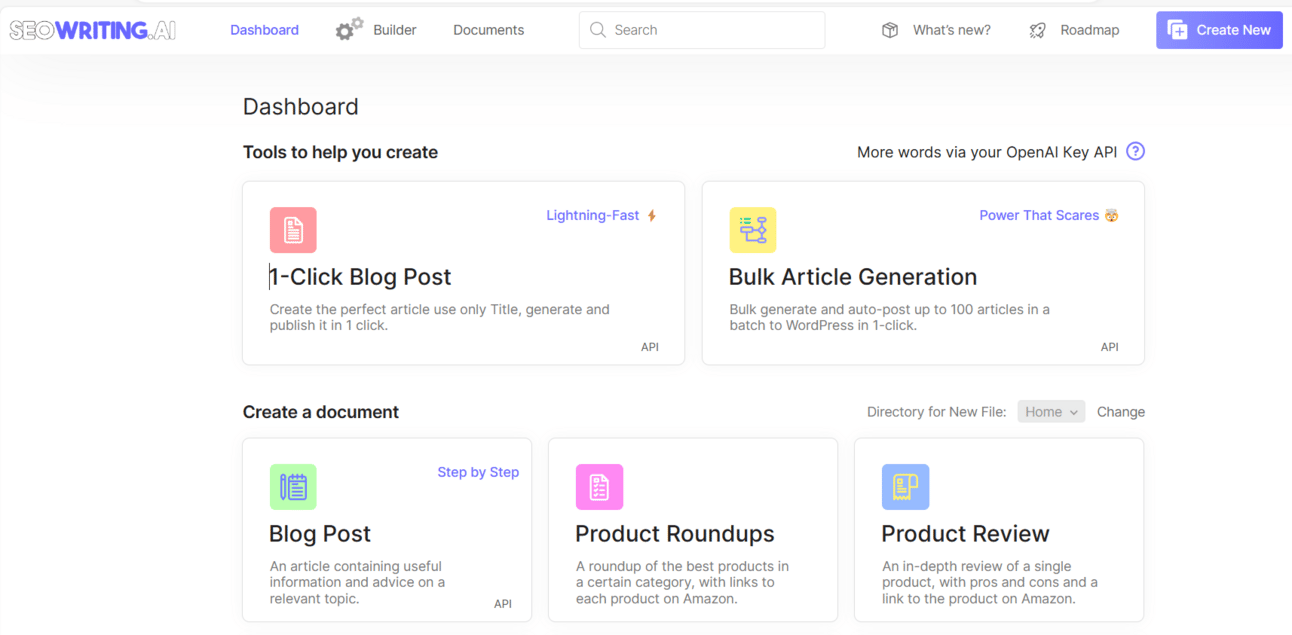Click the Roadmap rocket icon
Viewport: 1292px width, 635px height.
(x=1038, y=30)
